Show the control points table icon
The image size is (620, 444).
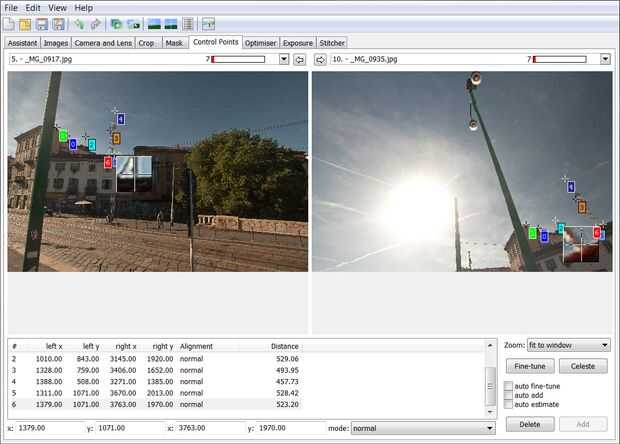click(x=188, y=25)
